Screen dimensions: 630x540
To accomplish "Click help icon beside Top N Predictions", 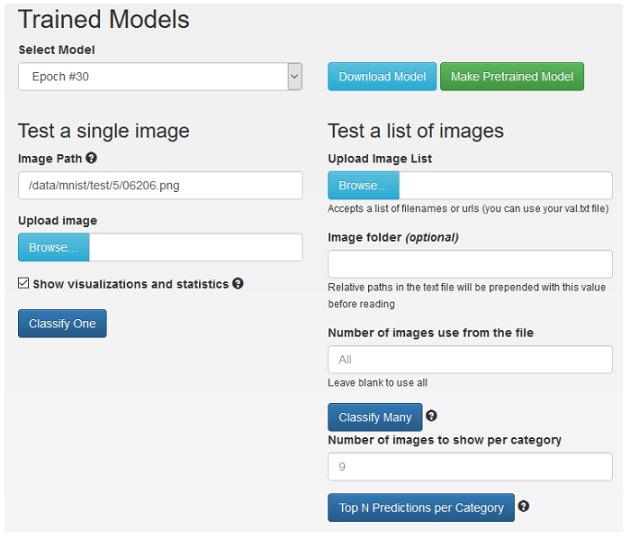I will 524,507.
